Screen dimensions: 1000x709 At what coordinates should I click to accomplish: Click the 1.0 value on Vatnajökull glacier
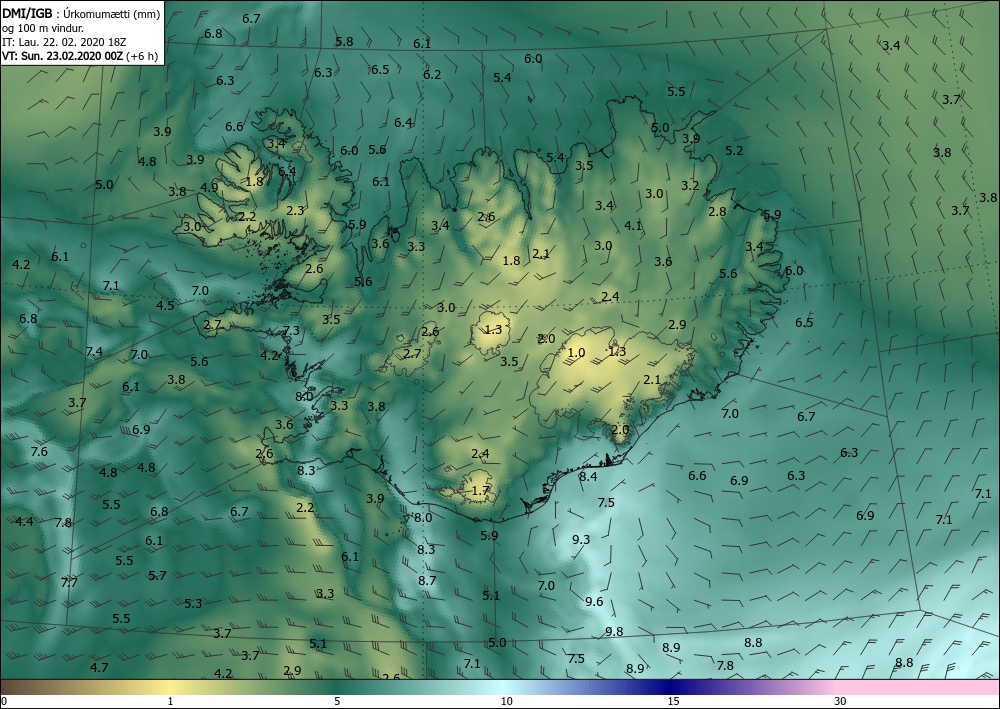coord(576,353)
